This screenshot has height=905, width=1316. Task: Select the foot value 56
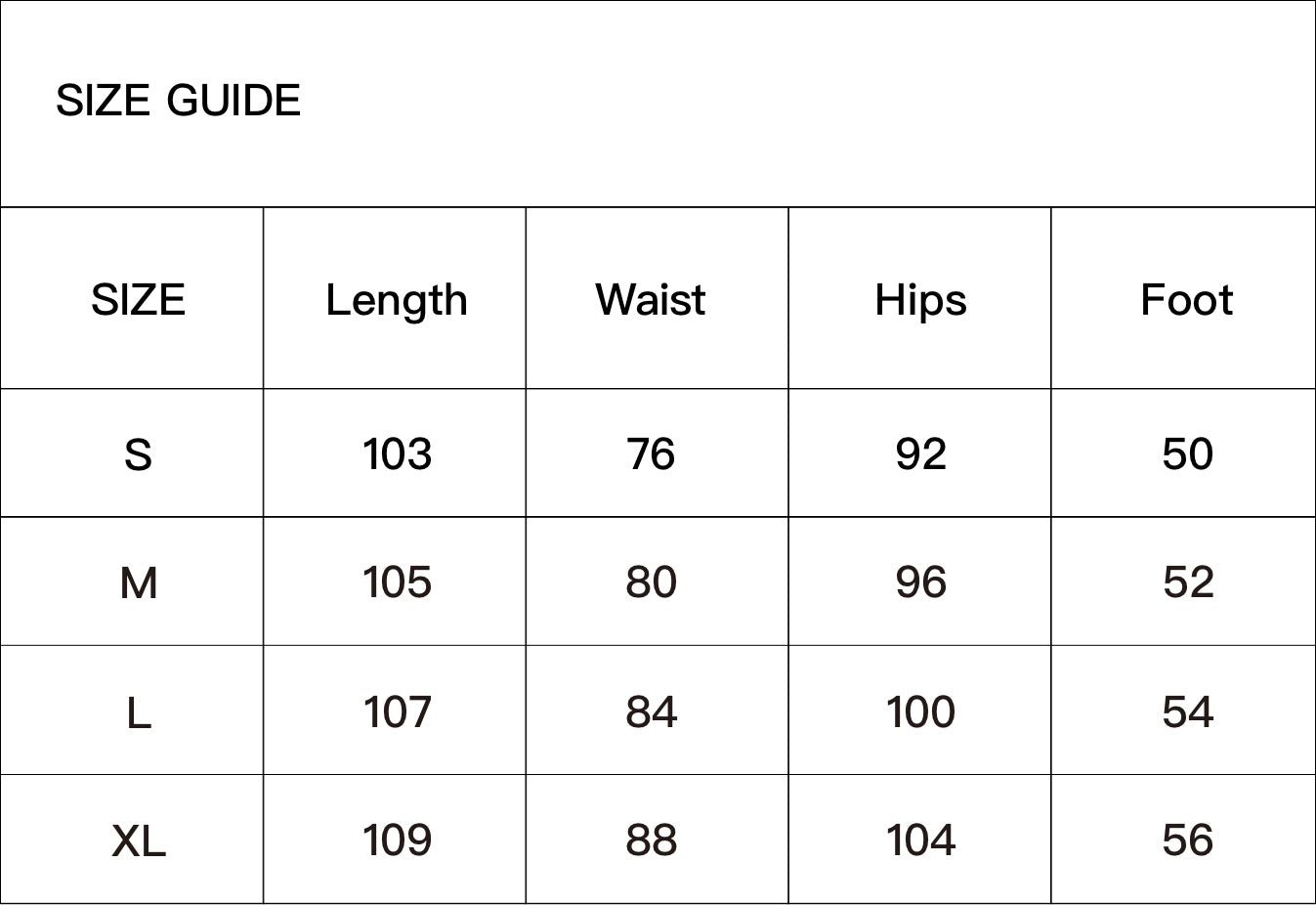[1188, 840]
